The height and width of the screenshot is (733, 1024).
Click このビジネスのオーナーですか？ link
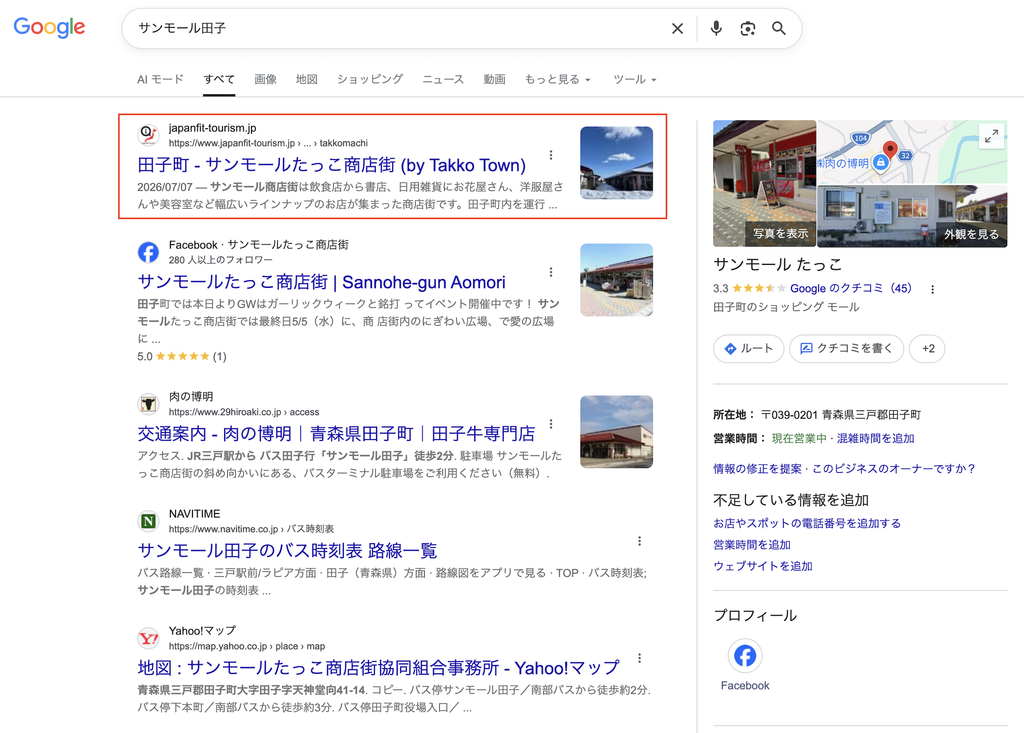(x=894, y=468)
